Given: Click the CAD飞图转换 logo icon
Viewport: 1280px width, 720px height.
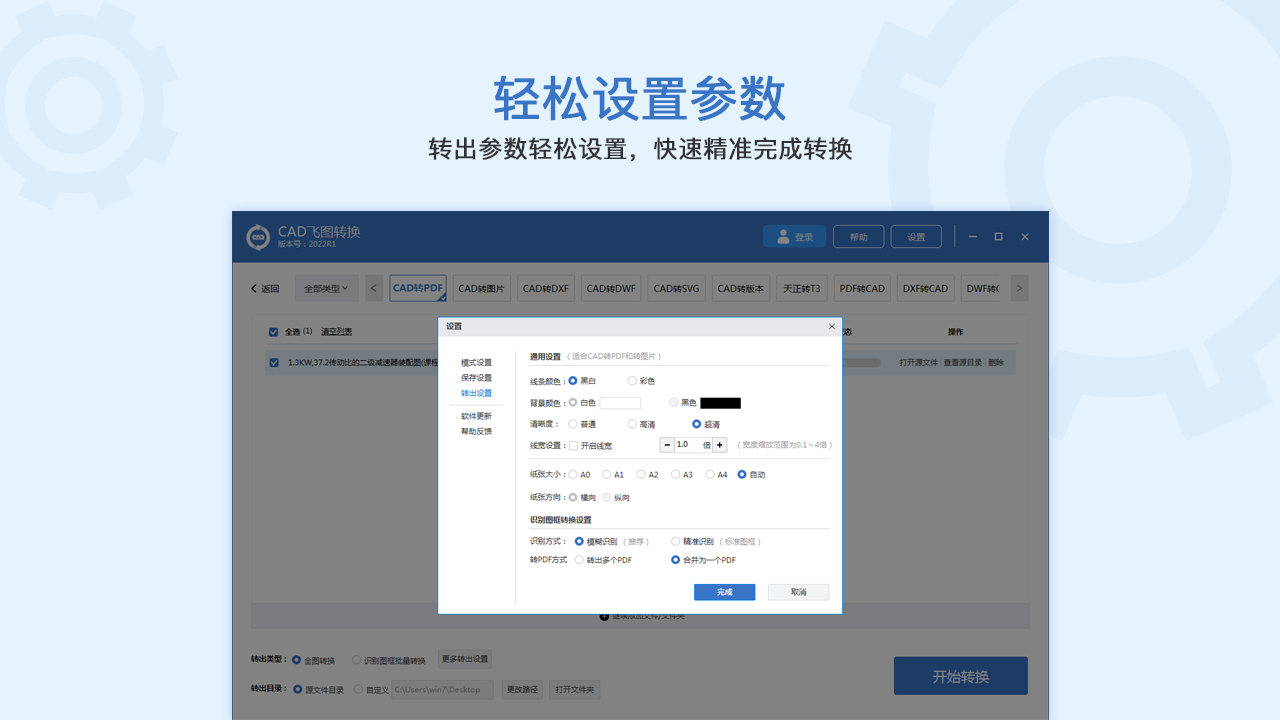Looking at the screenshot, I should (258, 236).
